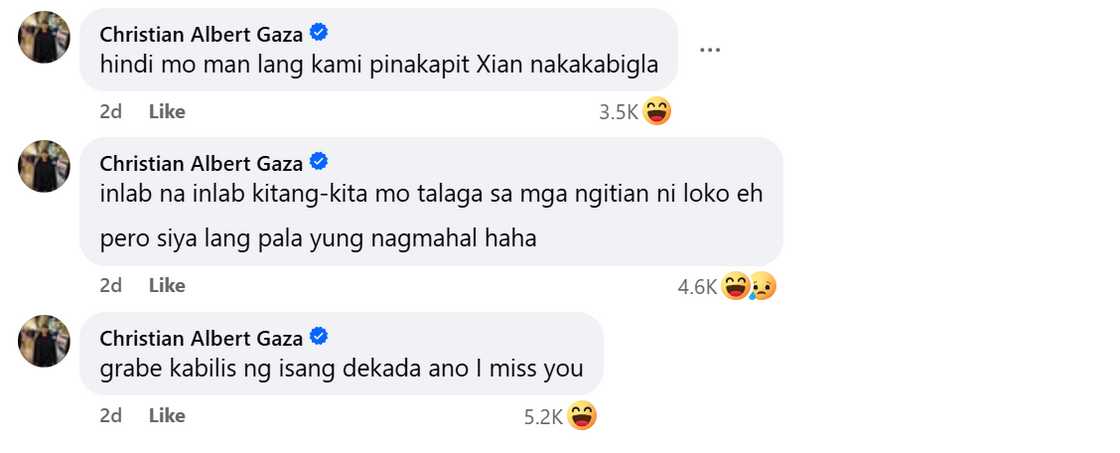This screenshot has height=453, width=1120.
Task: Click the haha emoji next to 5.2K
Action: (582, 416)
